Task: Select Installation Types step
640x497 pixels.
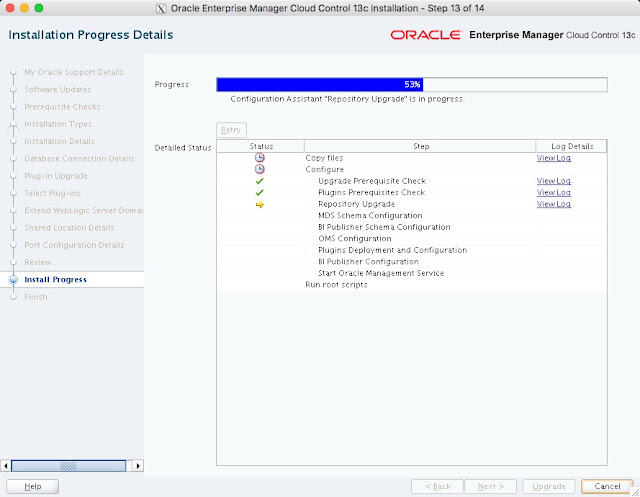Action: point(58,124)
